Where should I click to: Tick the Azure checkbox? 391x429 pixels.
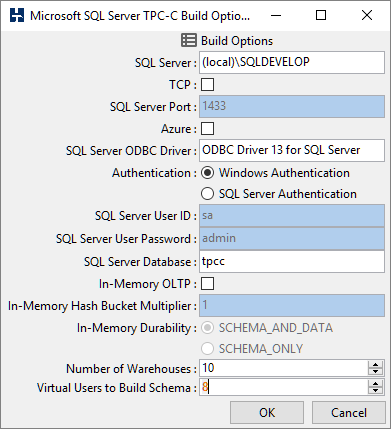pyautogui.click(x=207, y=129)
